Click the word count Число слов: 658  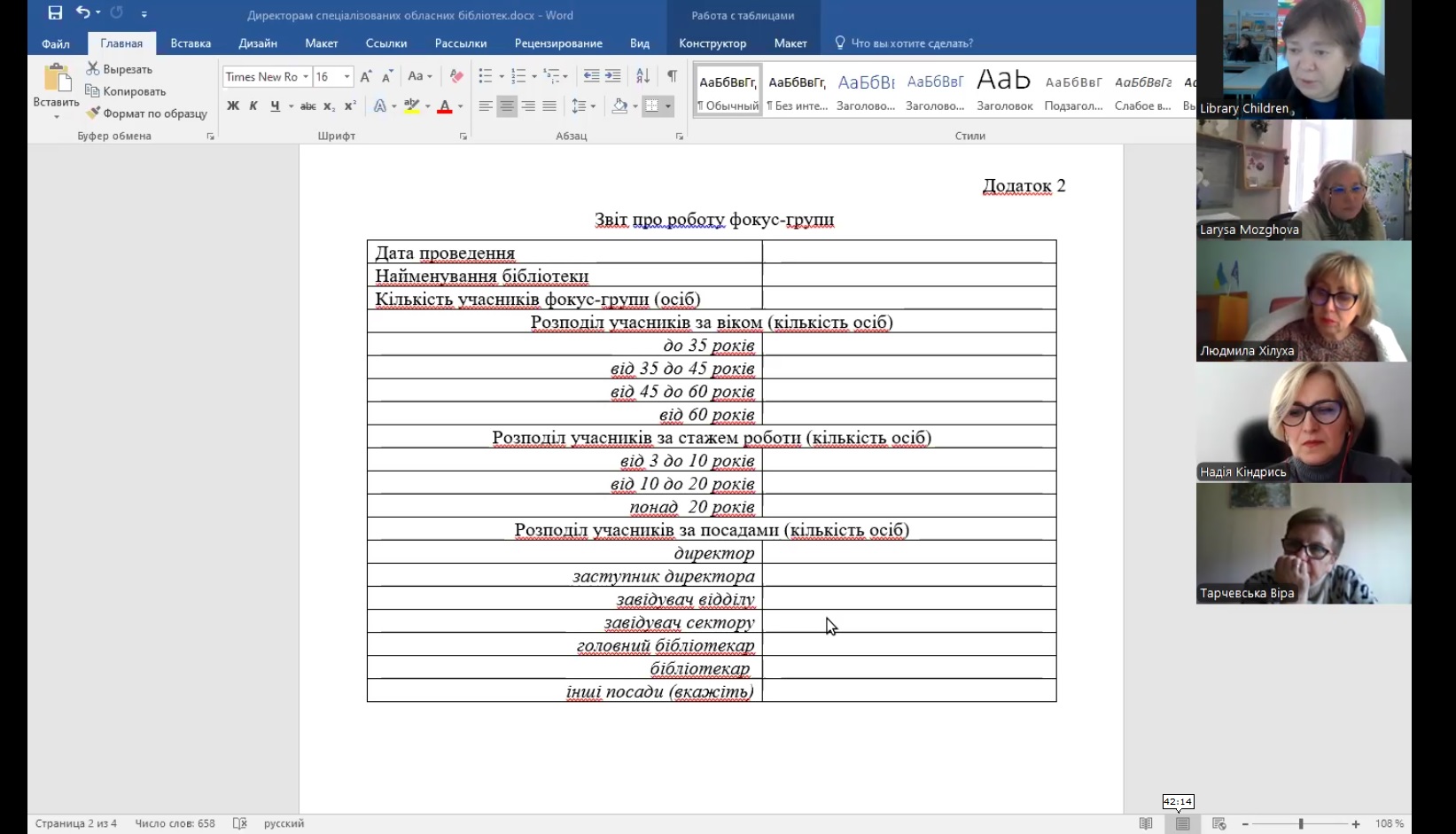pos(175,823)
